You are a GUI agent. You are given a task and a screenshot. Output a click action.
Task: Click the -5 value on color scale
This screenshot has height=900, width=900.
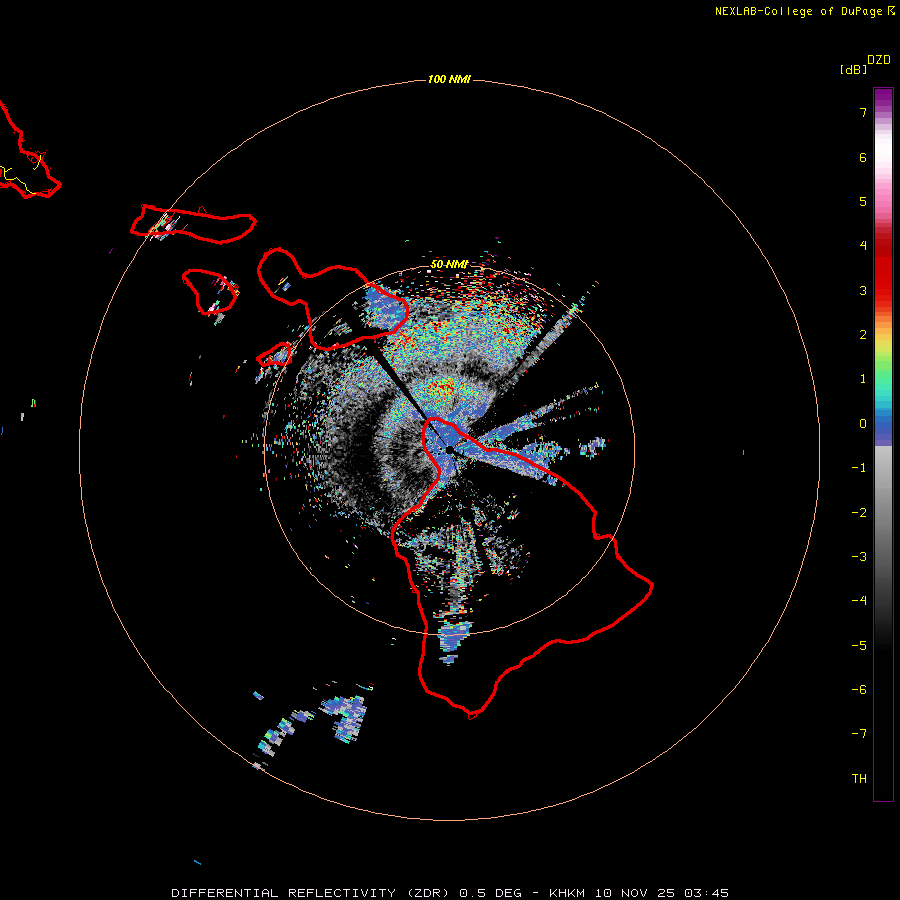859,646
